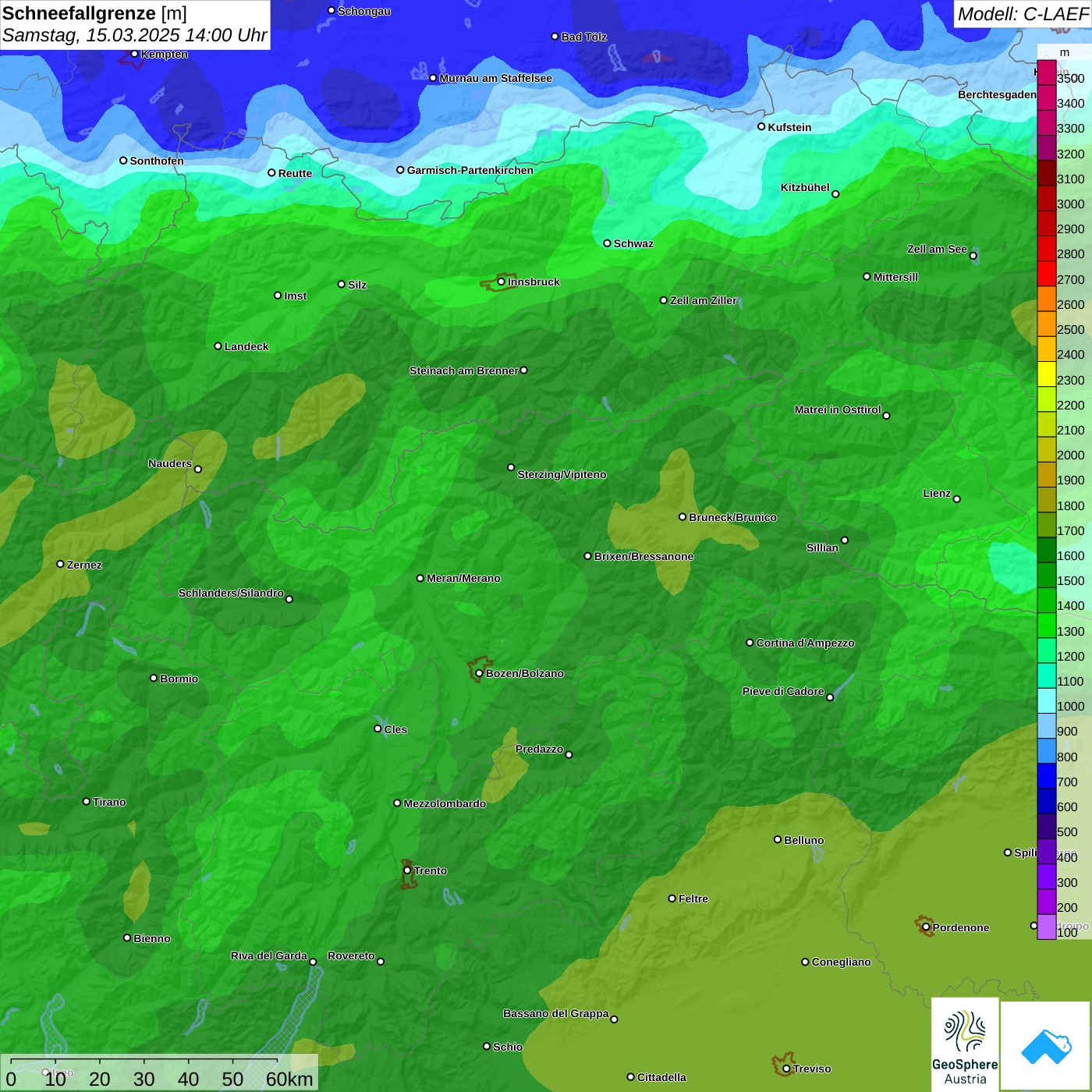Click the "Matrei in Osttirol" place label

tap(838, 409)
